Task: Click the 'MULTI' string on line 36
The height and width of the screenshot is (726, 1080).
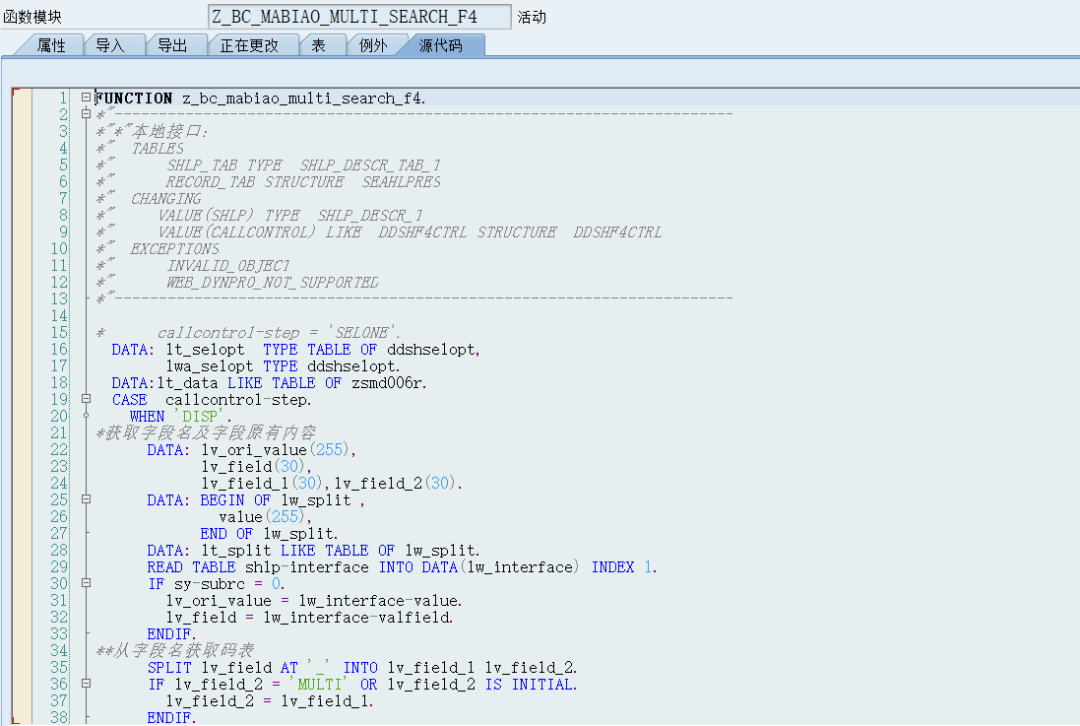Action: [x=318, y=684]
